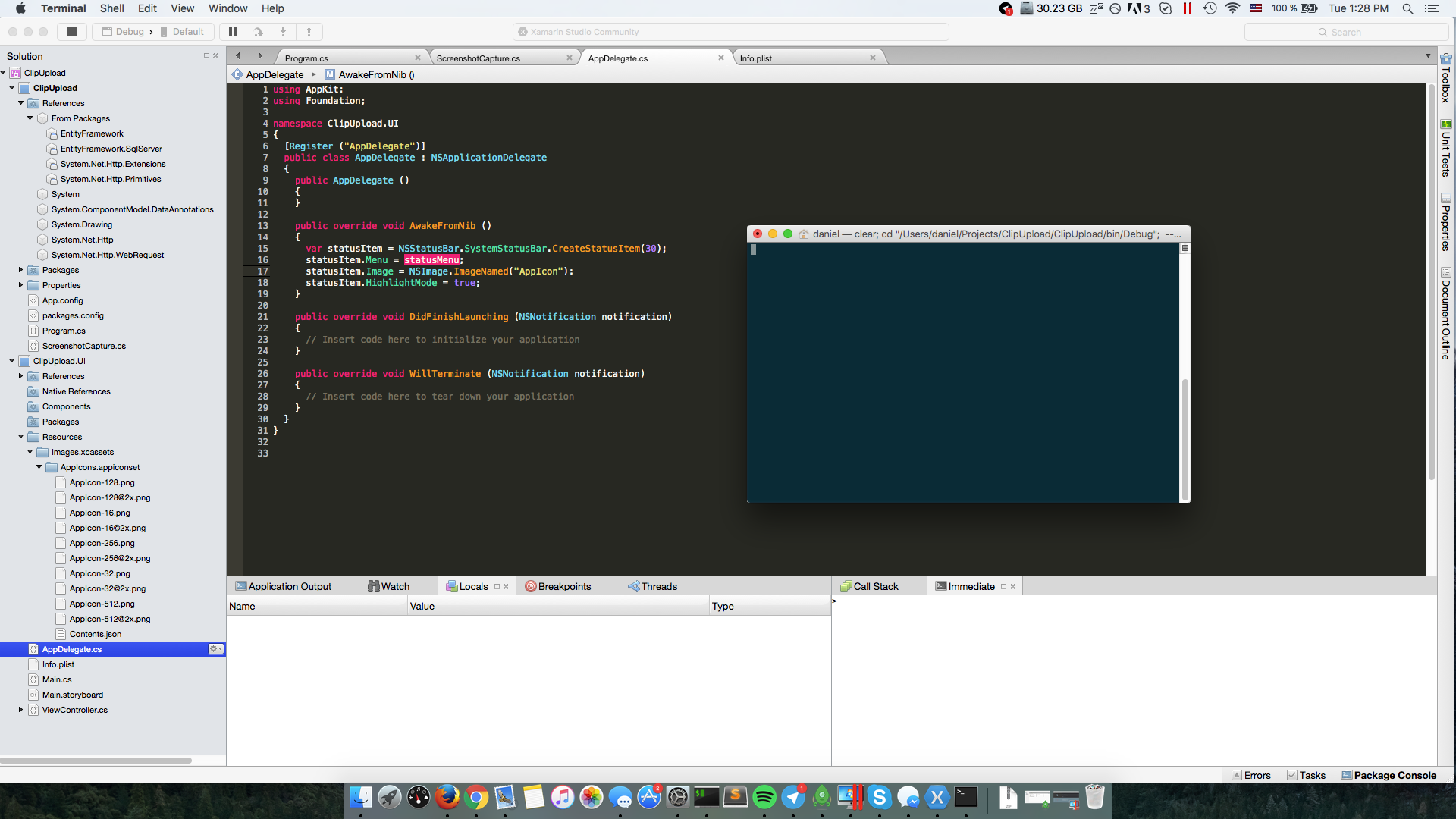Open the Call Stack pad tab
Image resolution: width=1456 pixels, height=819 pixels.
point(870,587)
